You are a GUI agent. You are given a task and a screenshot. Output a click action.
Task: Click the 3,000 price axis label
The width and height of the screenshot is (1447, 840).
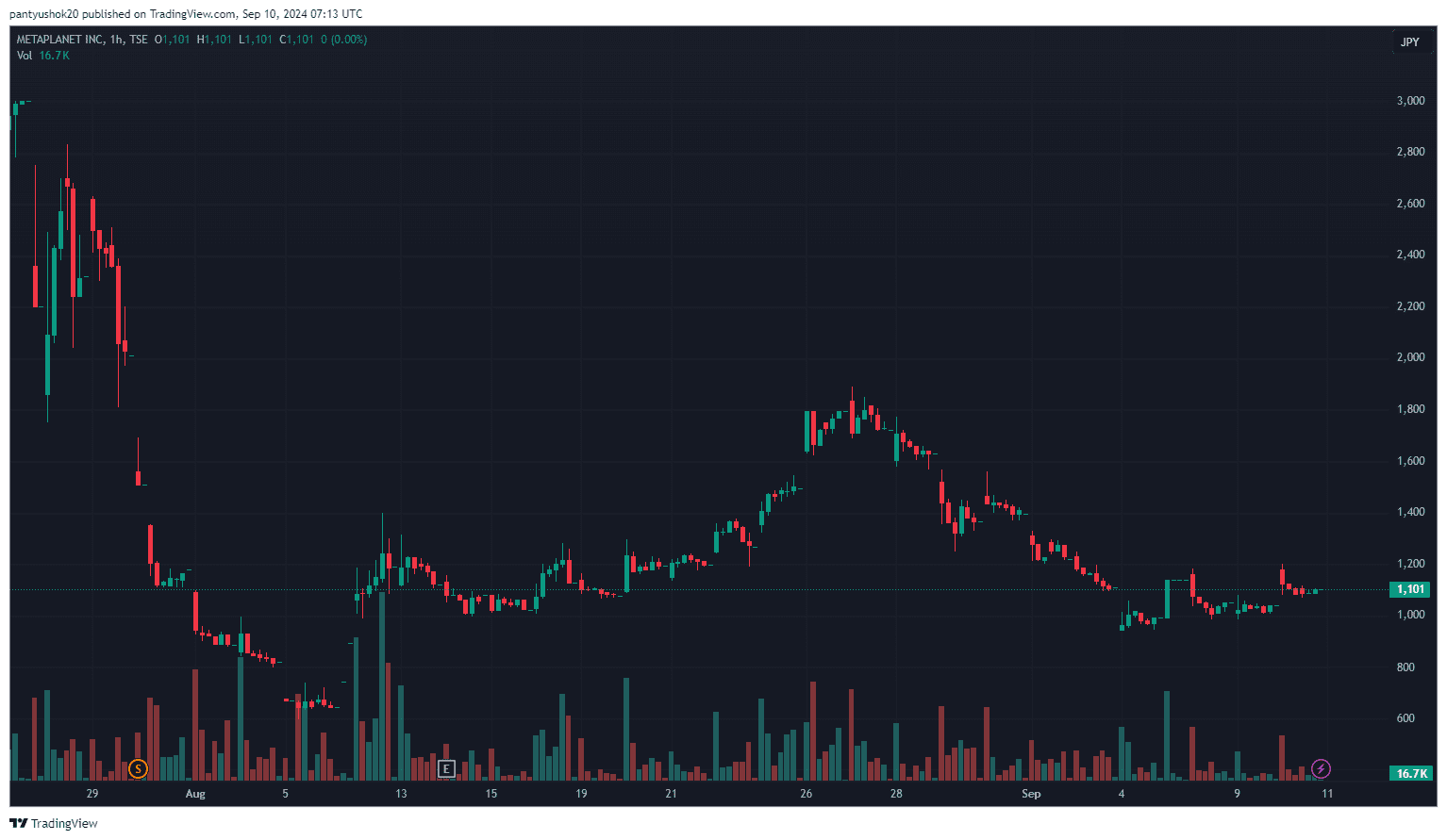pyautogui.click(x=1410, y=101)
